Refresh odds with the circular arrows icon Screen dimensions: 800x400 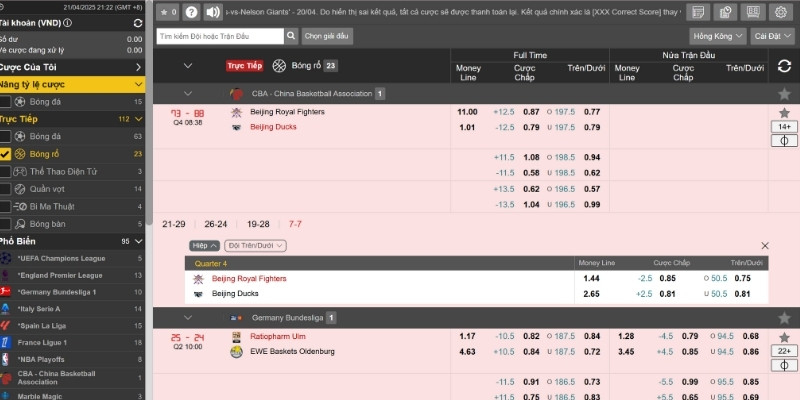pyautogui.click(x=784, y=66)
